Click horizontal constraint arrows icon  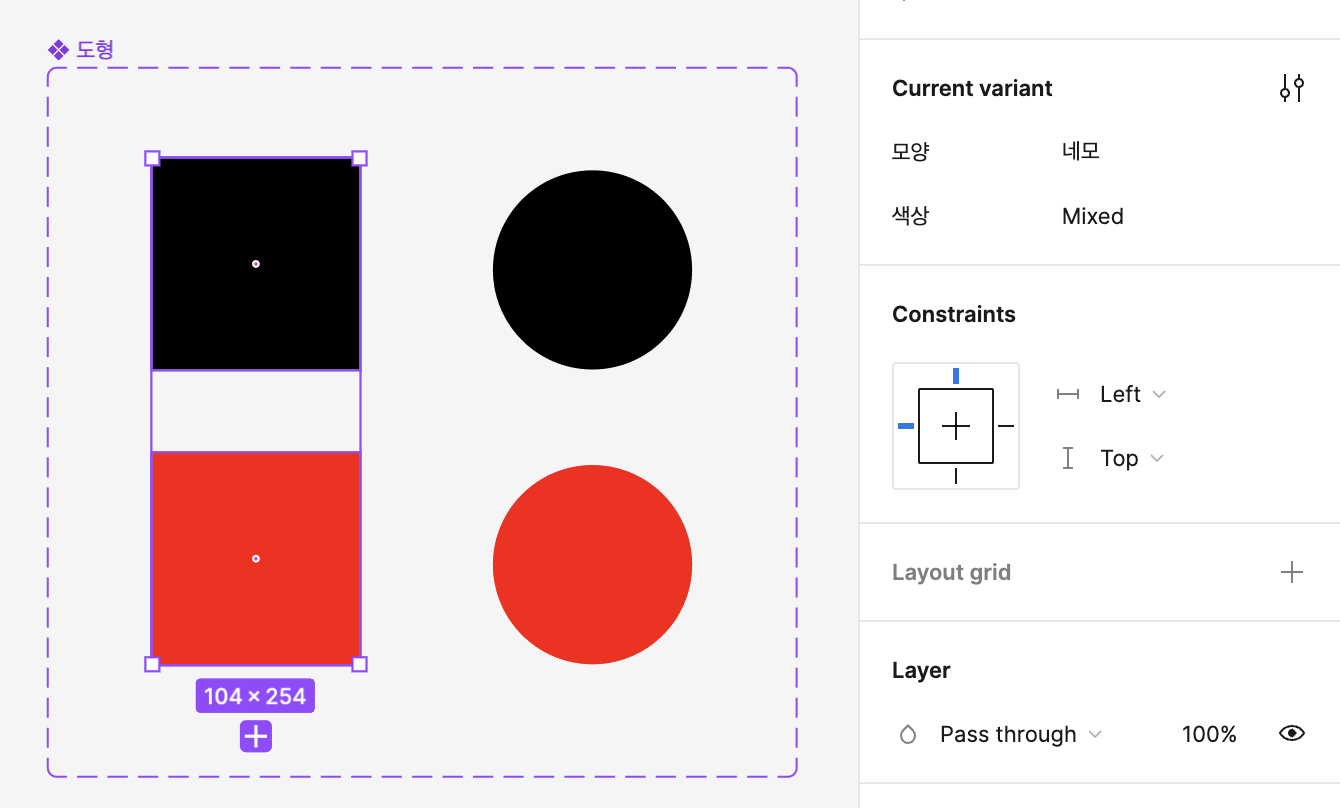tap(1068, 394)
